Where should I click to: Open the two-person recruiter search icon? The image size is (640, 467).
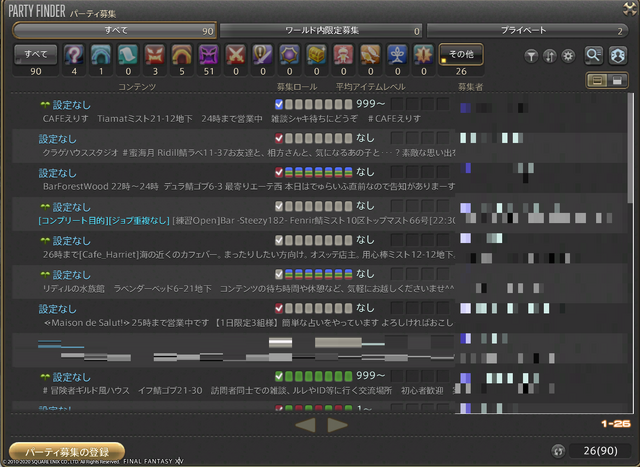coord(619,56)
